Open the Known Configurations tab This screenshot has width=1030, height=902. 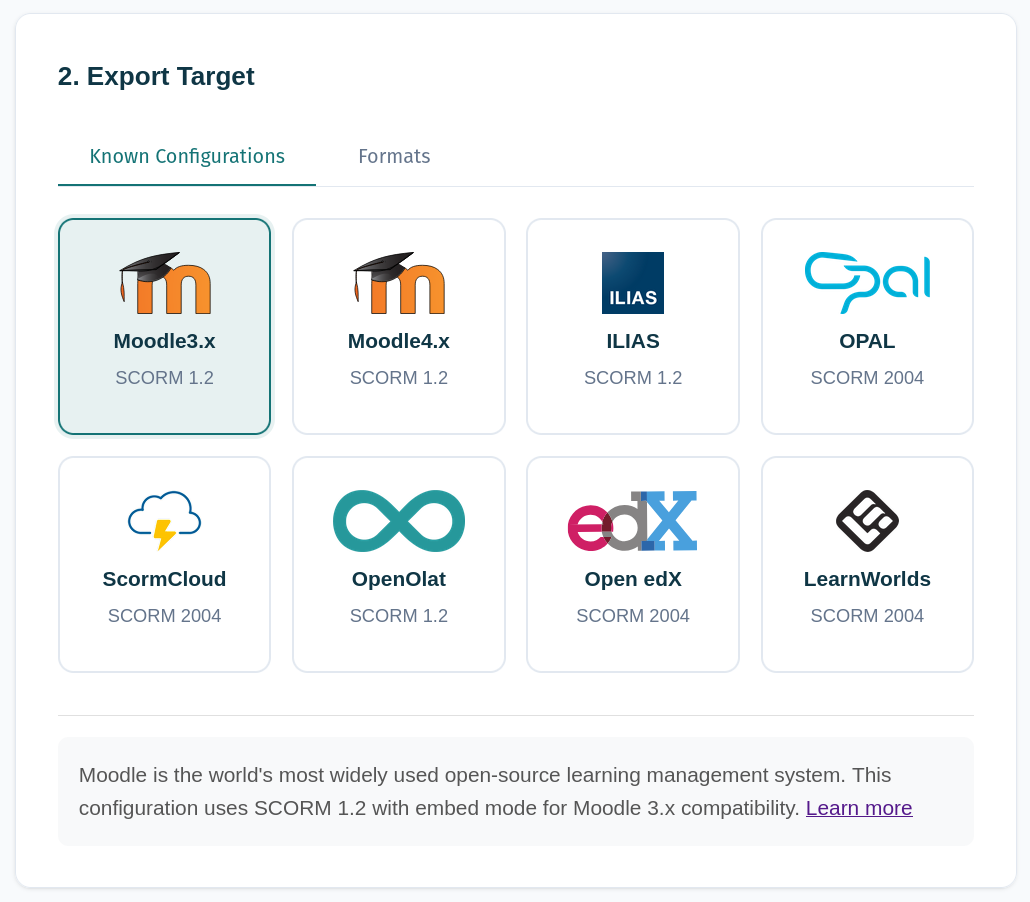[187, 157]
